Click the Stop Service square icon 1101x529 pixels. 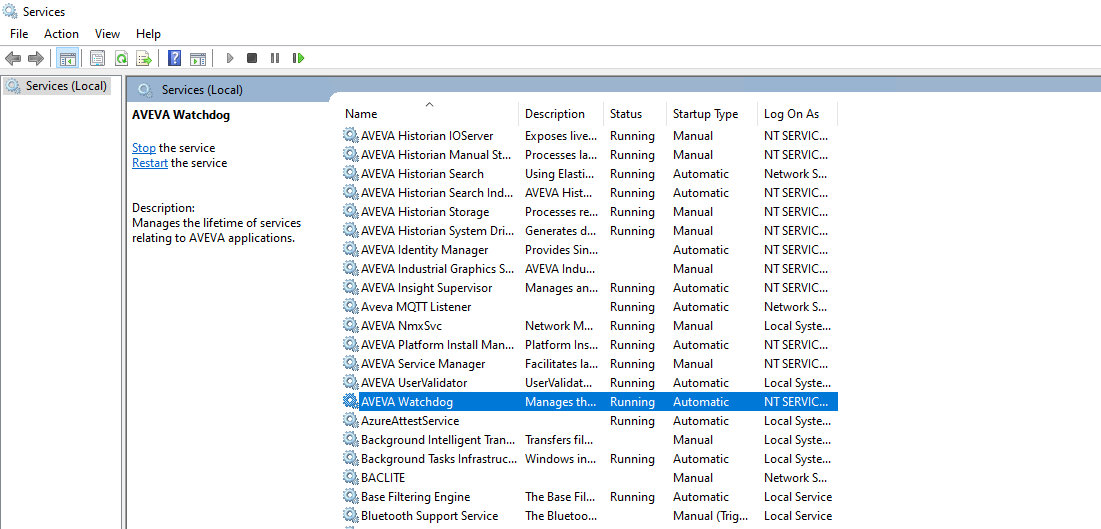tap(252, 58)
